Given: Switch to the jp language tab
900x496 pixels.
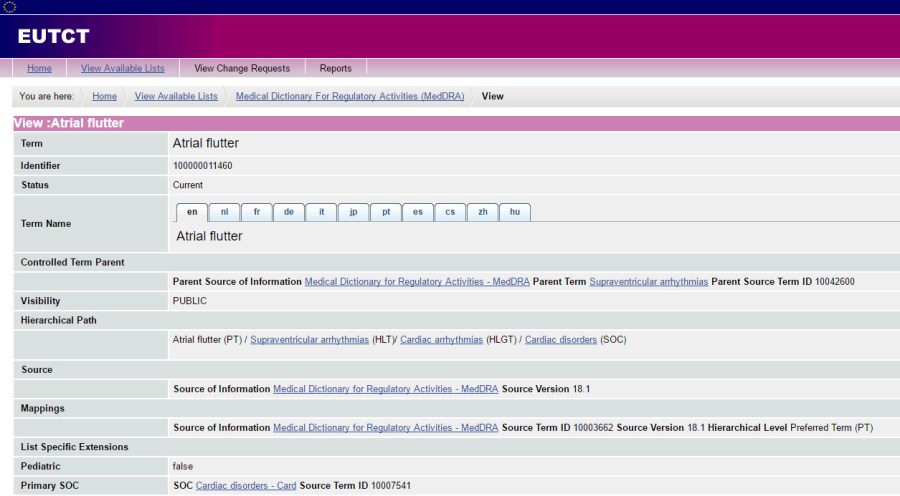Looking at the screenshot, I should [x=353, y=212].
